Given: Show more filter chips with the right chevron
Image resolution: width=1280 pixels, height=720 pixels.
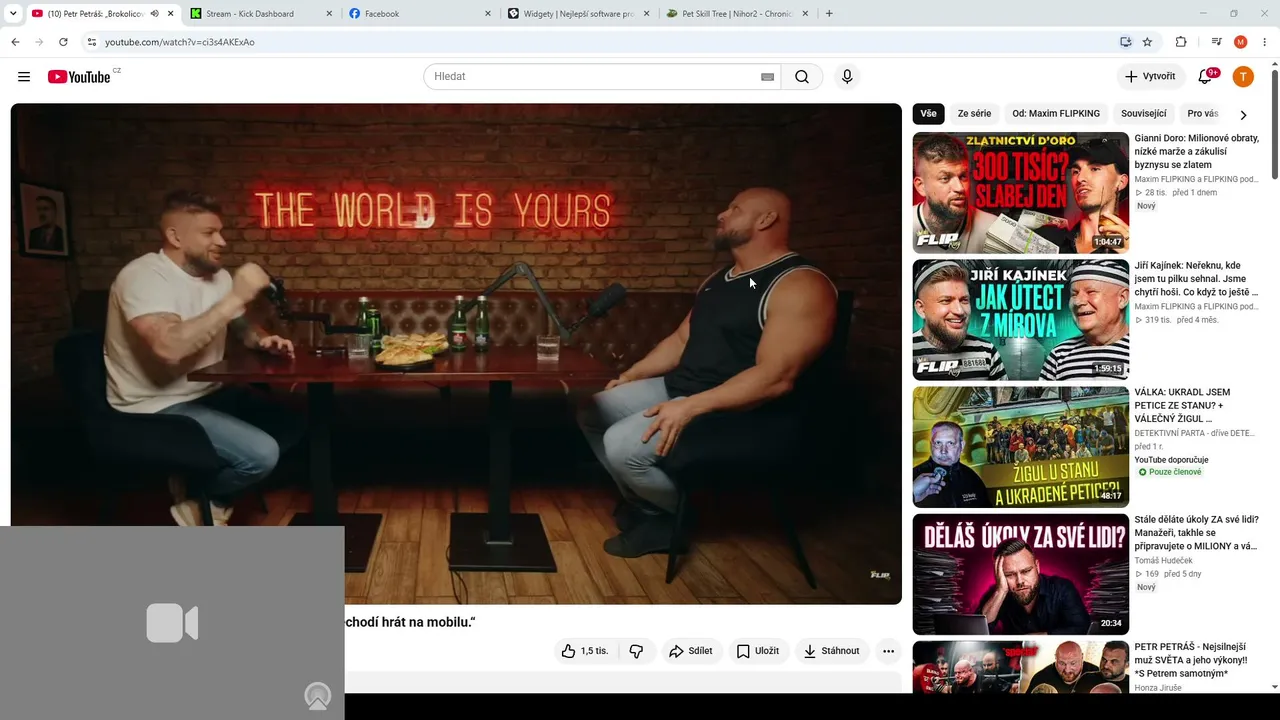Looking at the screenshot, I should [1243, 115].
